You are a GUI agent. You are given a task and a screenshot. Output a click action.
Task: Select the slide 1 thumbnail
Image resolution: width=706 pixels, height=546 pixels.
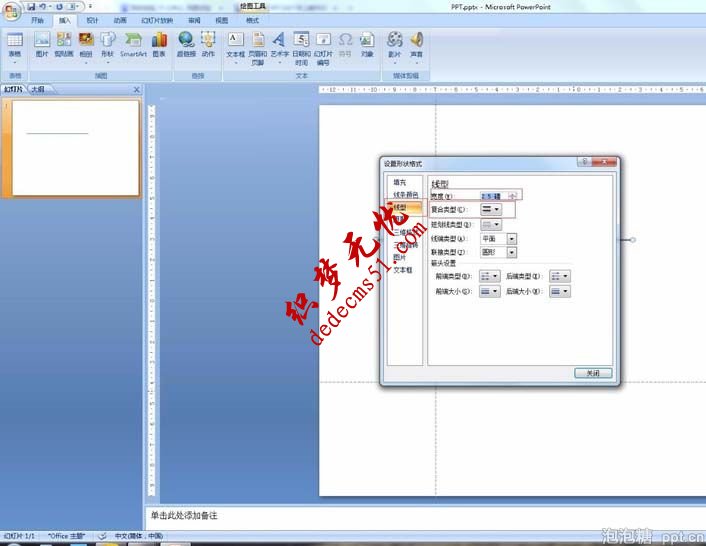tap(76, 147)
